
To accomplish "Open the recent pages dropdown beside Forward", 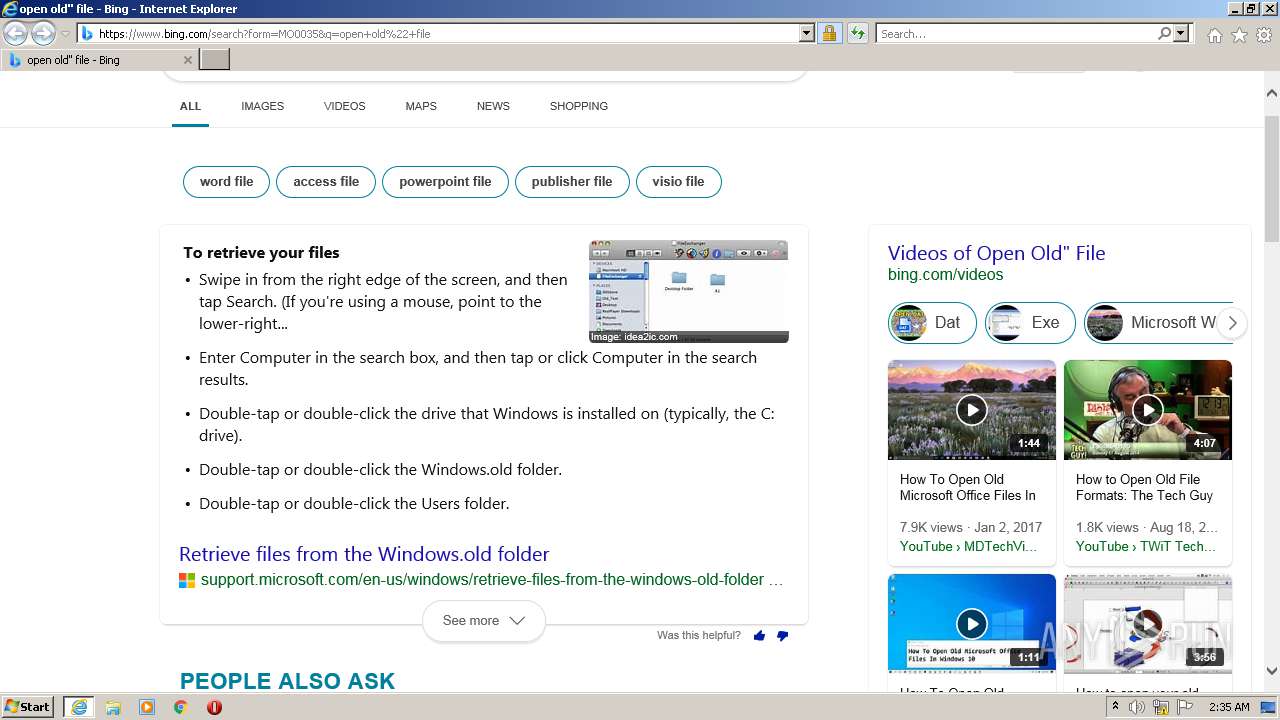I will click(65, 34).
